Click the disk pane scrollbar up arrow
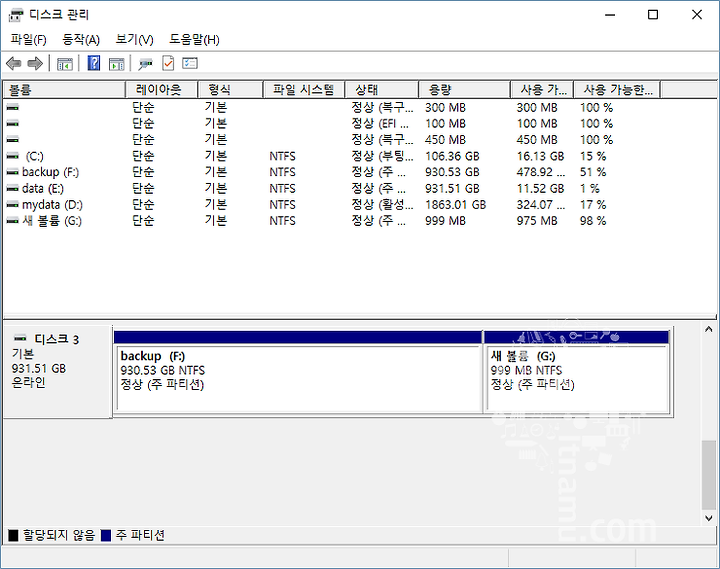 click(709, 329)
